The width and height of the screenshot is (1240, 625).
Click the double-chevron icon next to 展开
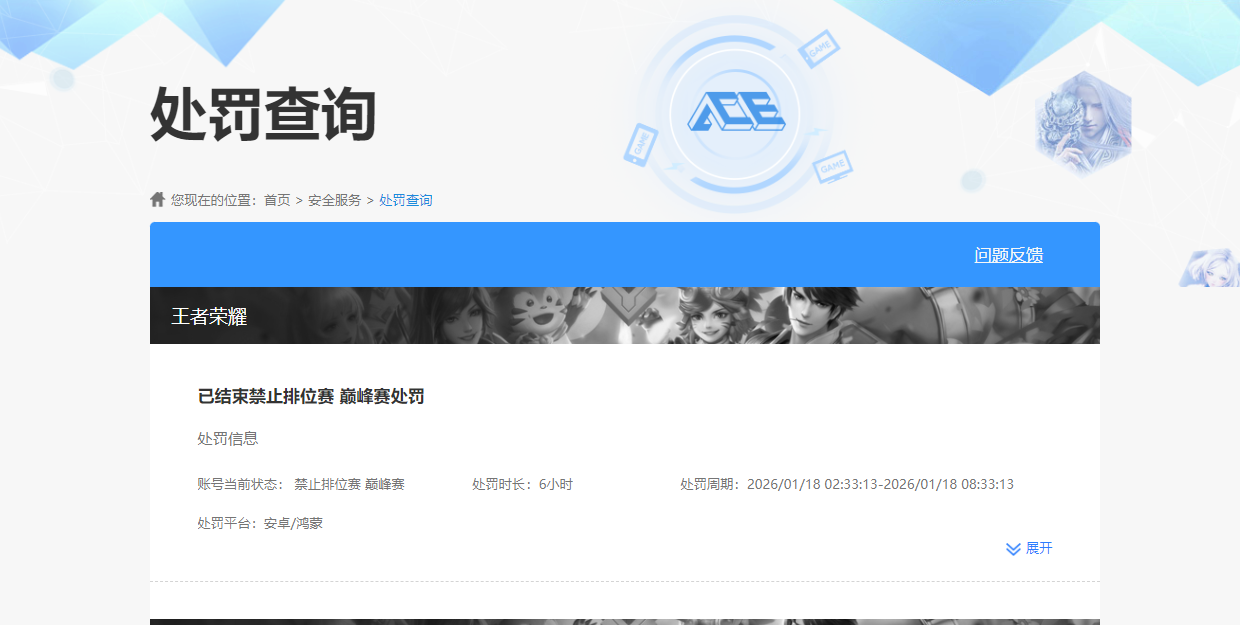1013,547
